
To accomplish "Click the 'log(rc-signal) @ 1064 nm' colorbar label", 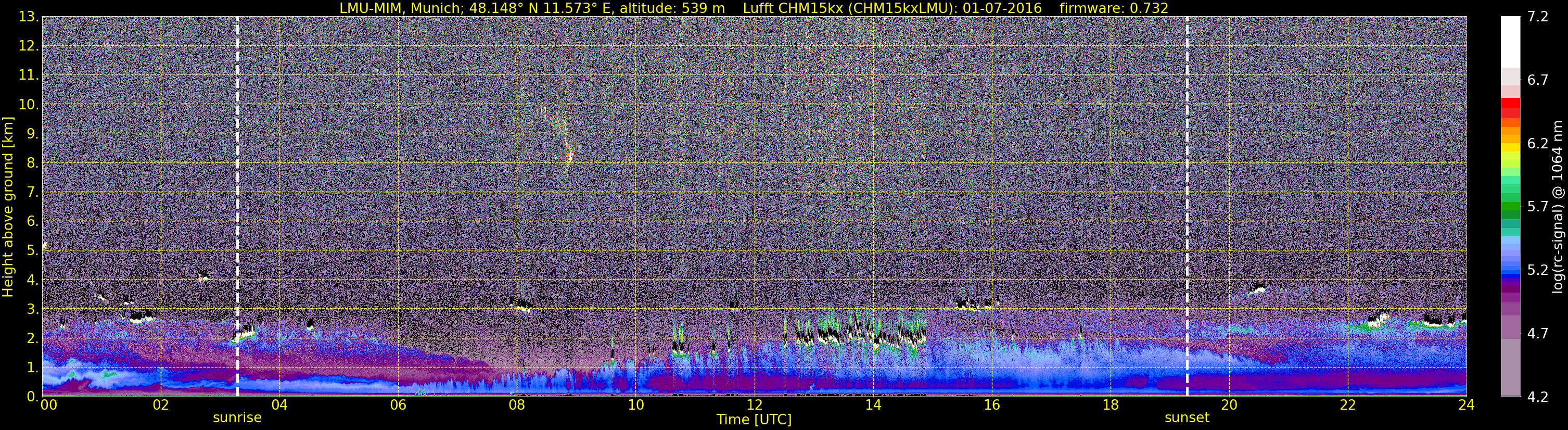I will [1558, 207].
